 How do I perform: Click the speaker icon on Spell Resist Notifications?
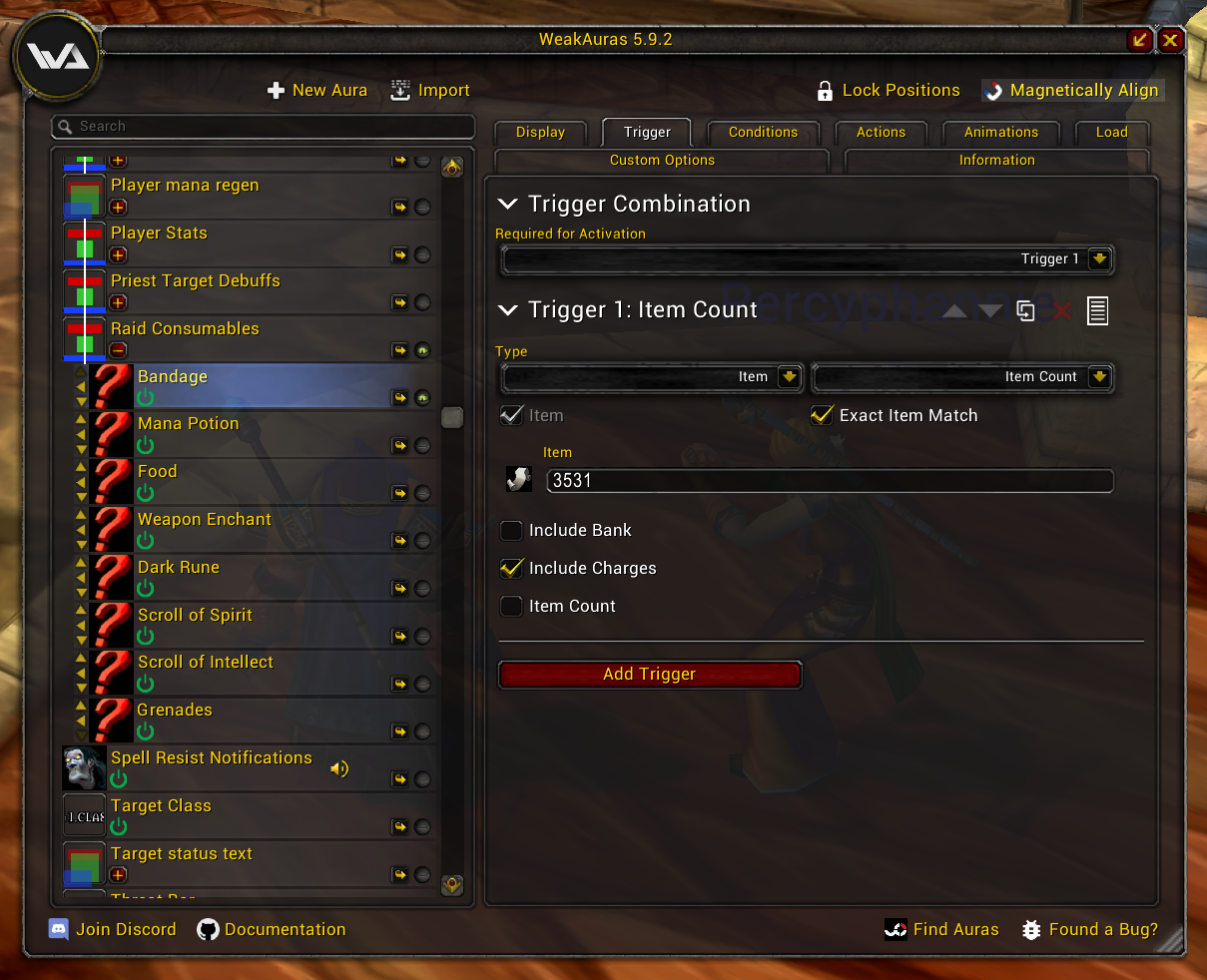click(339, 768)
